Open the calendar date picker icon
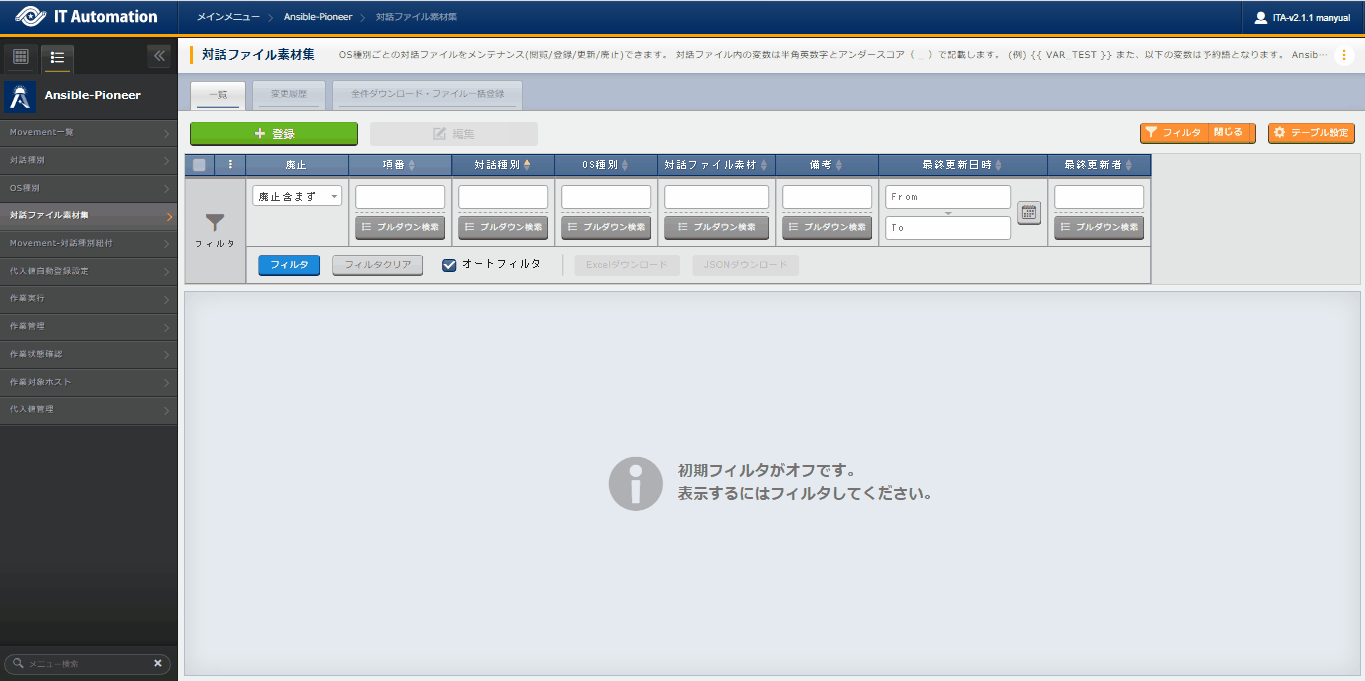 tap(1029, 212)
